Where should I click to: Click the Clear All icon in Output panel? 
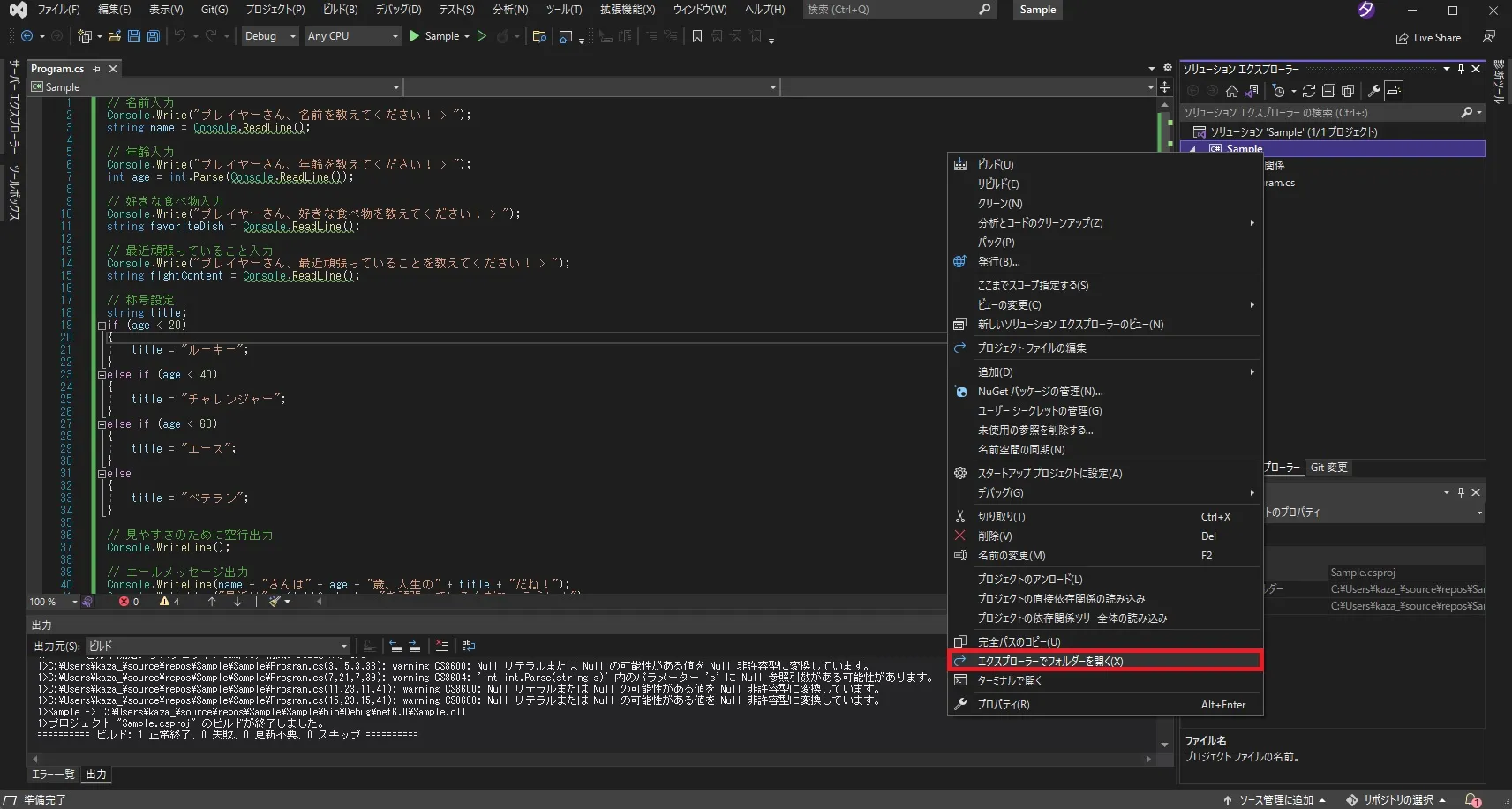click(442, 646)
